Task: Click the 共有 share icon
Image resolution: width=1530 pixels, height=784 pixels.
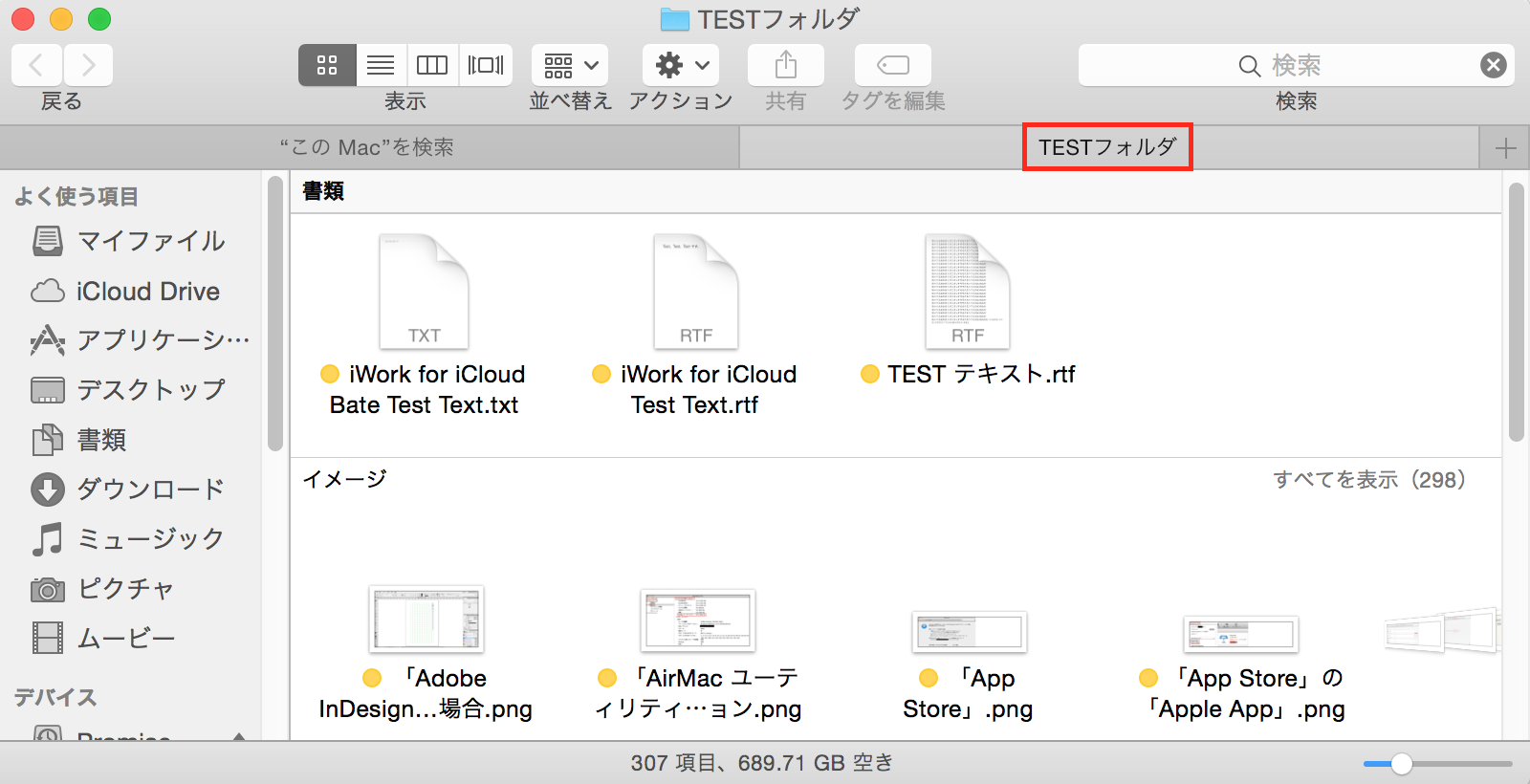Action: (785, 65)
